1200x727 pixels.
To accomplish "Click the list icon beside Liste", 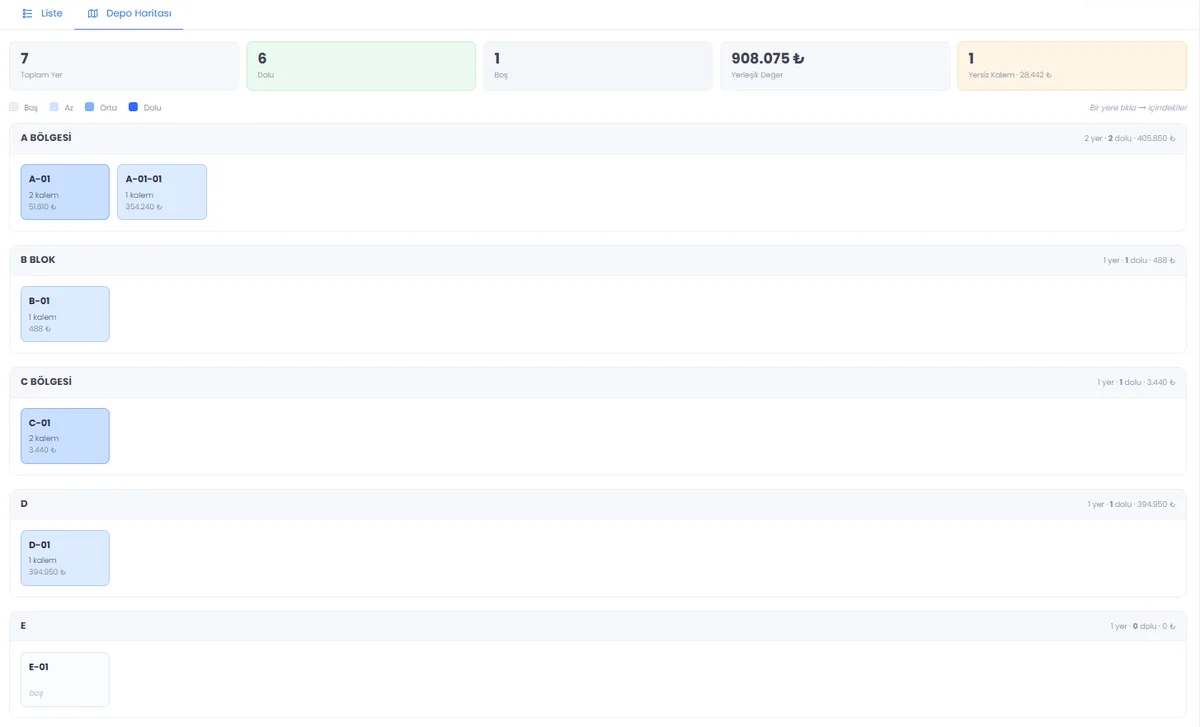I will click(27, 13).
